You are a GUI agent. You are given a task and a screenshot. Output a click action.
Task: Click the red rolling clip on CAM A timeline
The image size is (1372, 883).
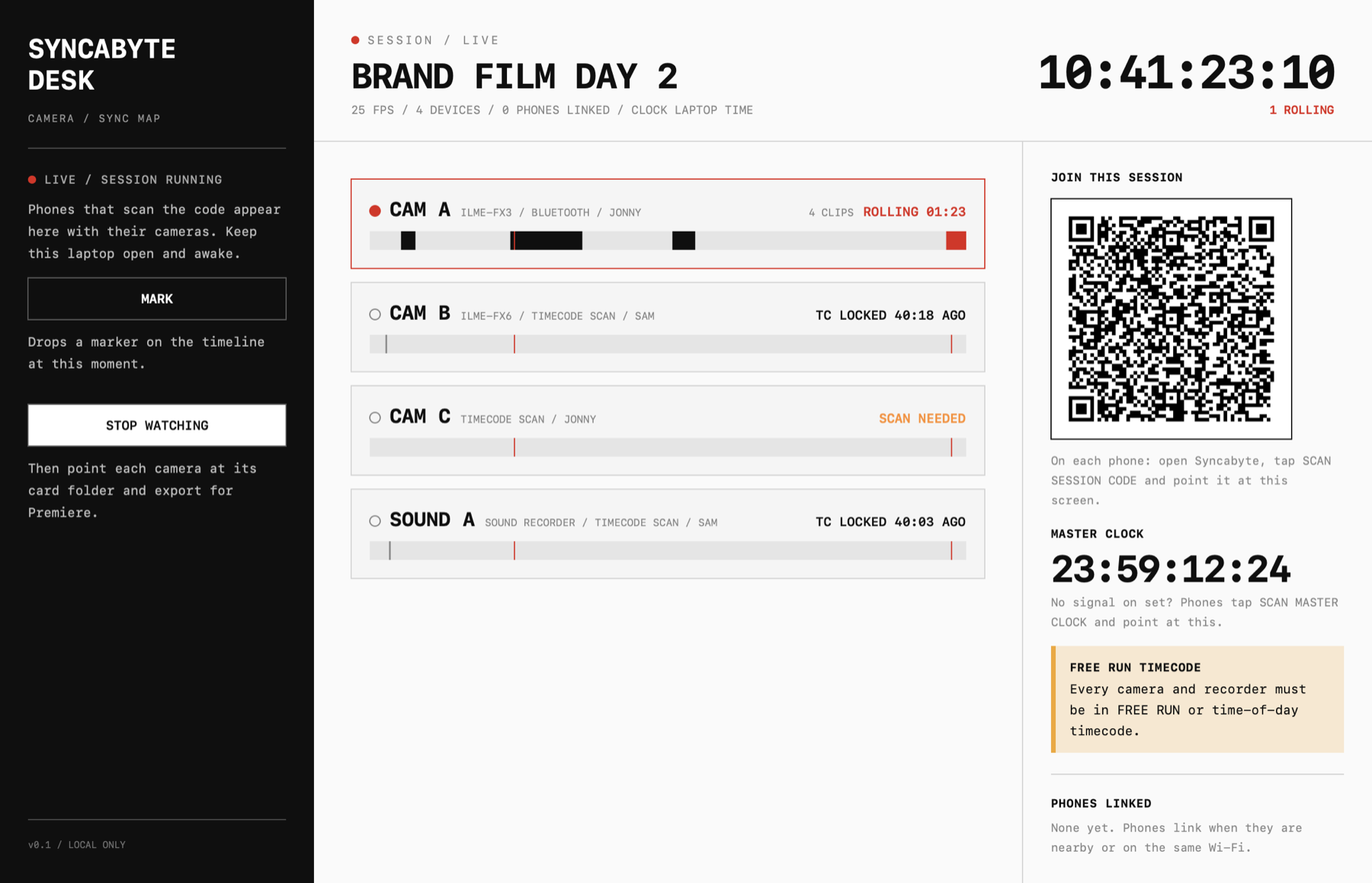coord(956,241)
